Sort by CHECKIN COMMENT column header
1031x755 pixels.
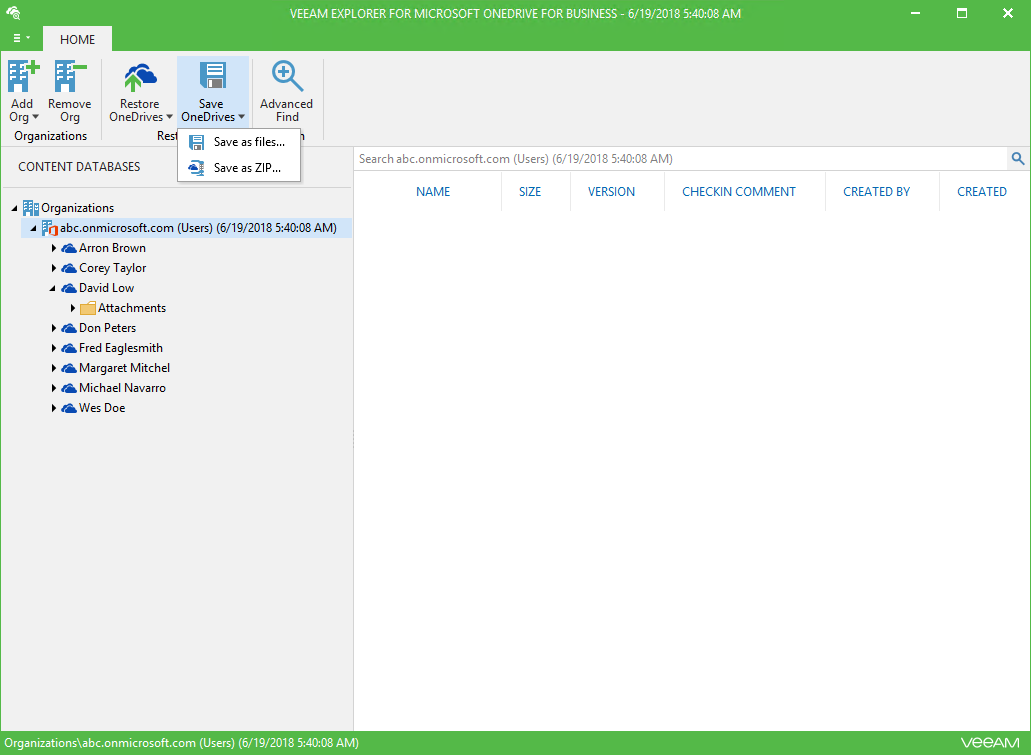coord(739,192)
